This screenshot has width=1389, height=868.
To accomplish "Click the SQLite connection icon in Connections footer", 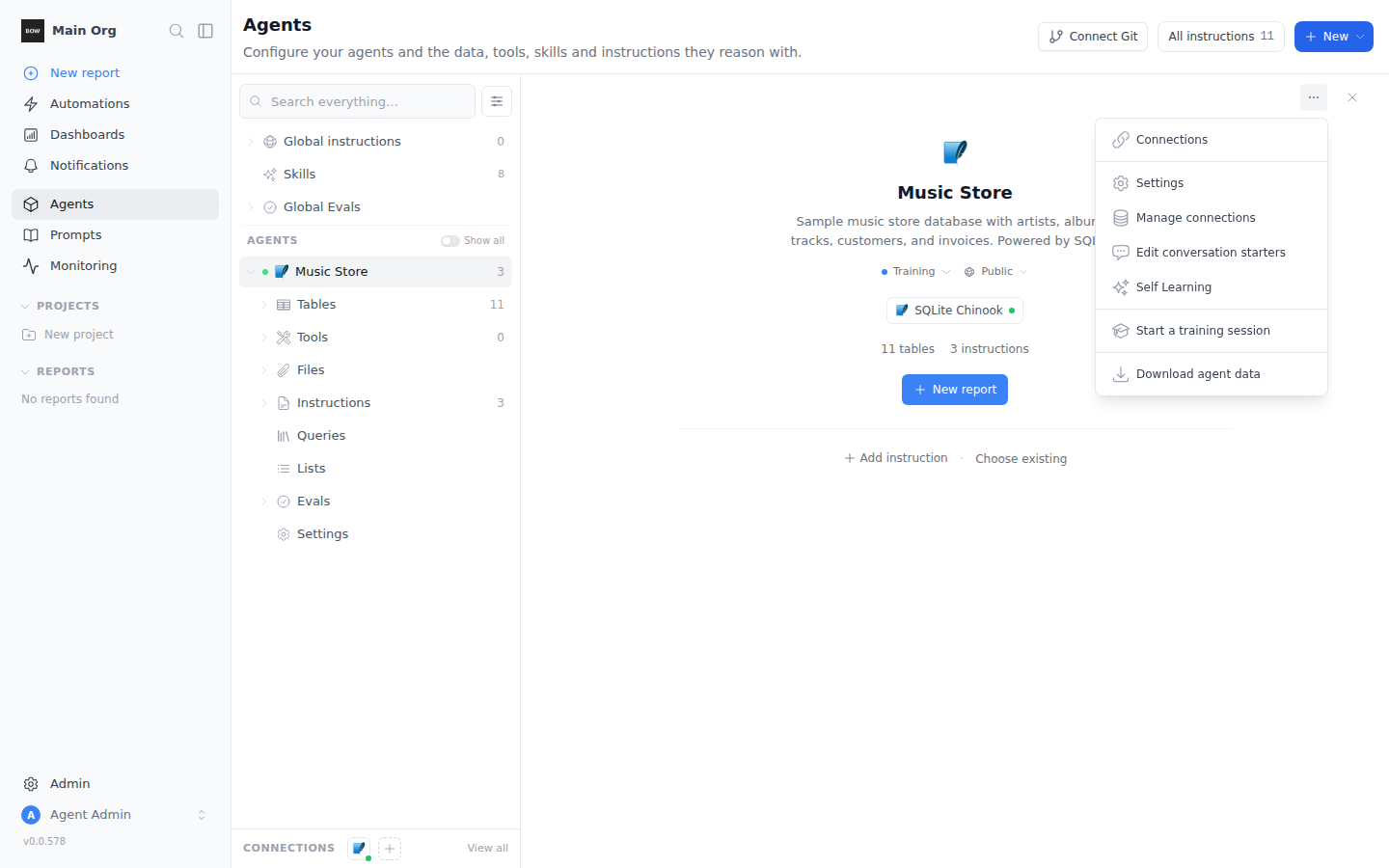I will coord(359,849).
